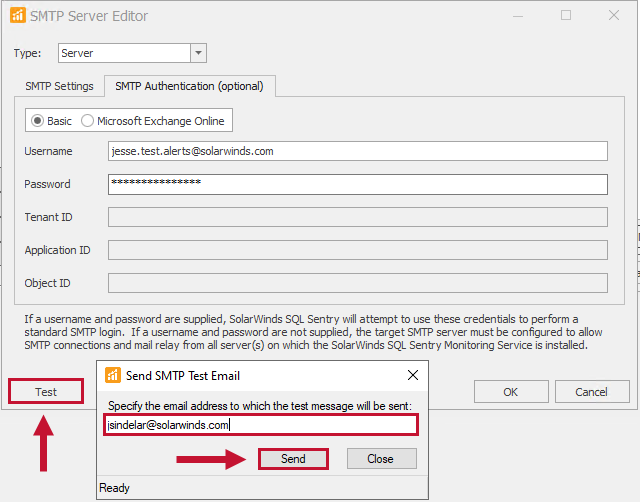
Task: Click the Close button in test email dialog
Action: tap(381, 459)
